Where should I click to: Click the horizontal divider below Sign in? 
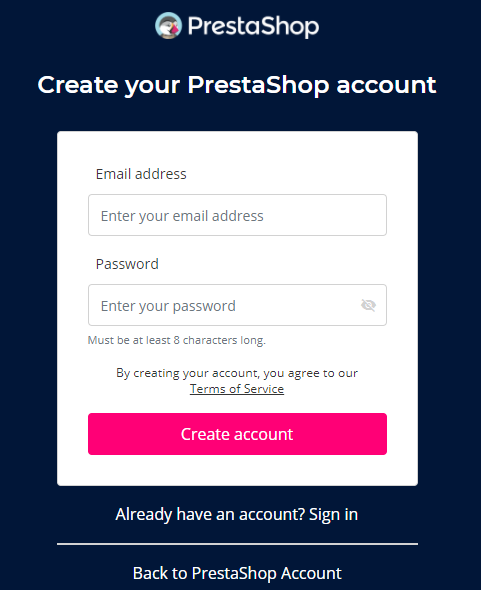click(x=237, y=544)
